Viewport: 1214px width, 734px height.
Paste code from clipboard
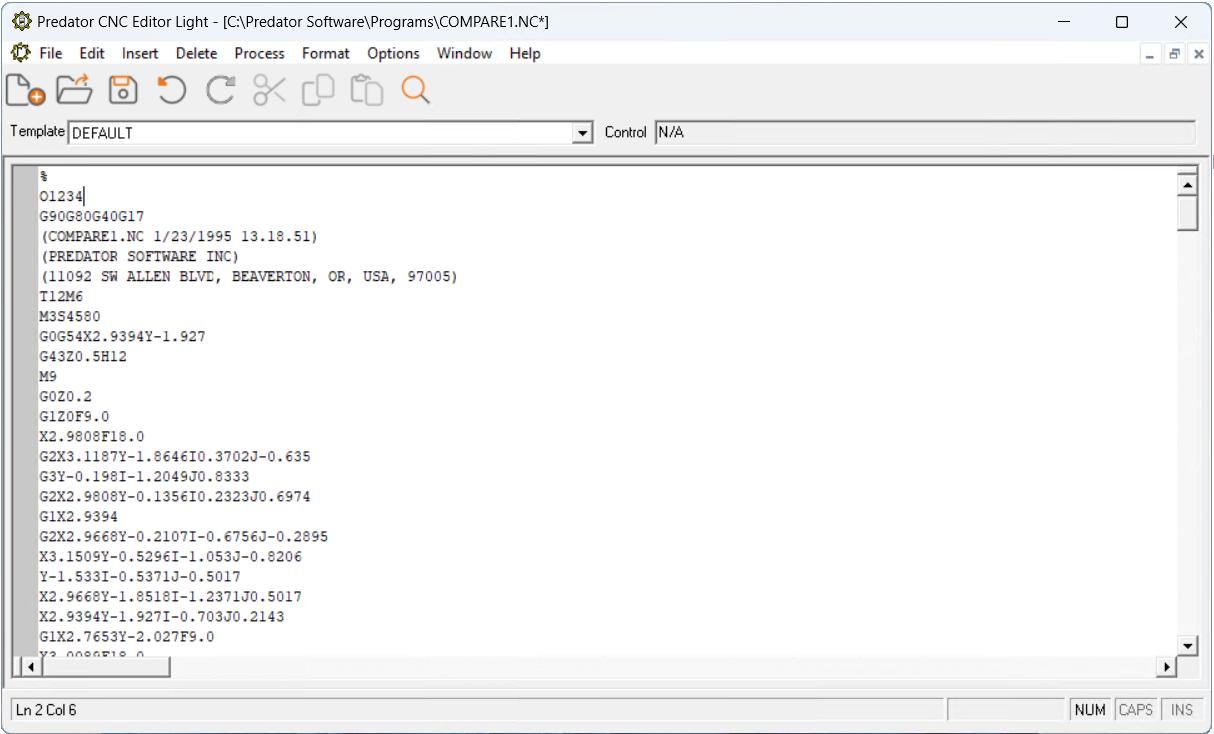tap(367, 90)
